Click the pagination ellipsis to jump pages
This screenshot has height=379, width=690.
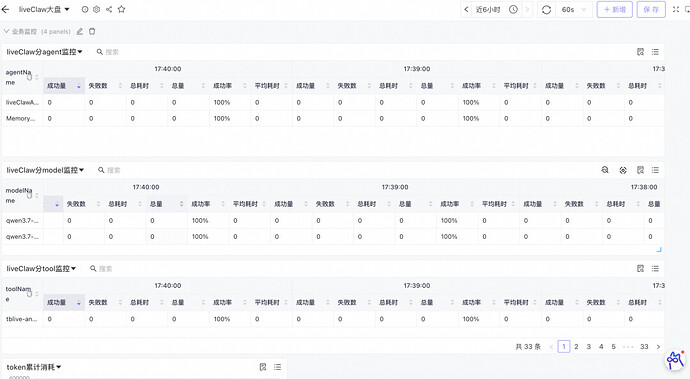[628, 347]
